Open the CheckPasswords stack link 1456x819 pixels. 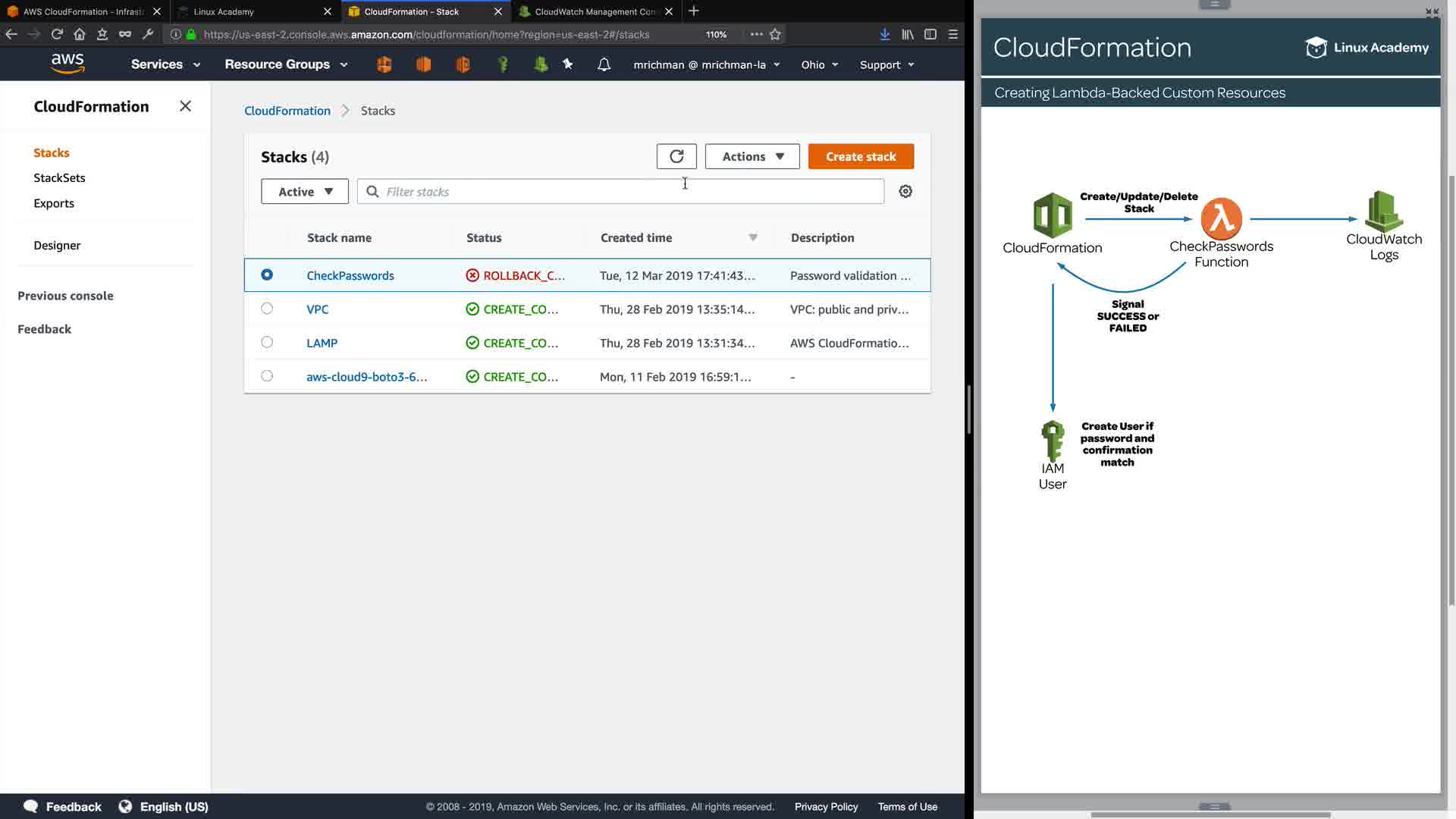[350, 275]
